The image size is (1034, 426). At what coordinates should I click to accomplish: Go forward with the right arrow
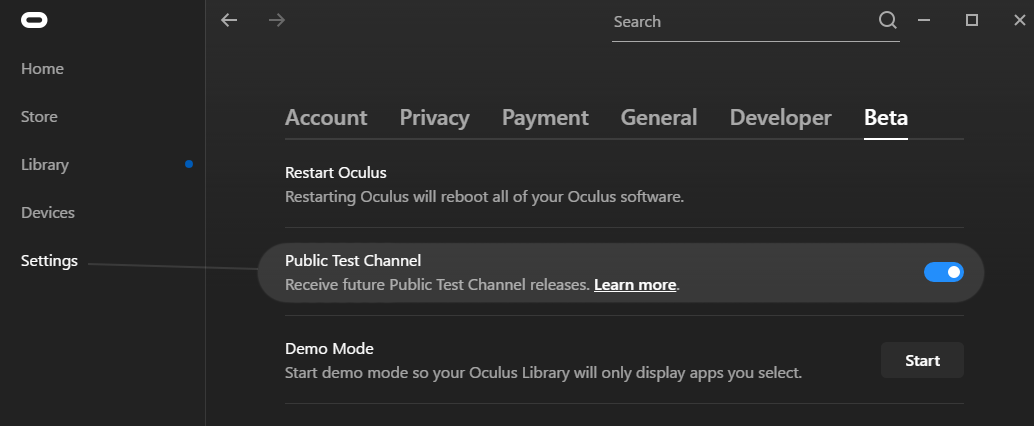pyautogui.click(x=277, y=20)
